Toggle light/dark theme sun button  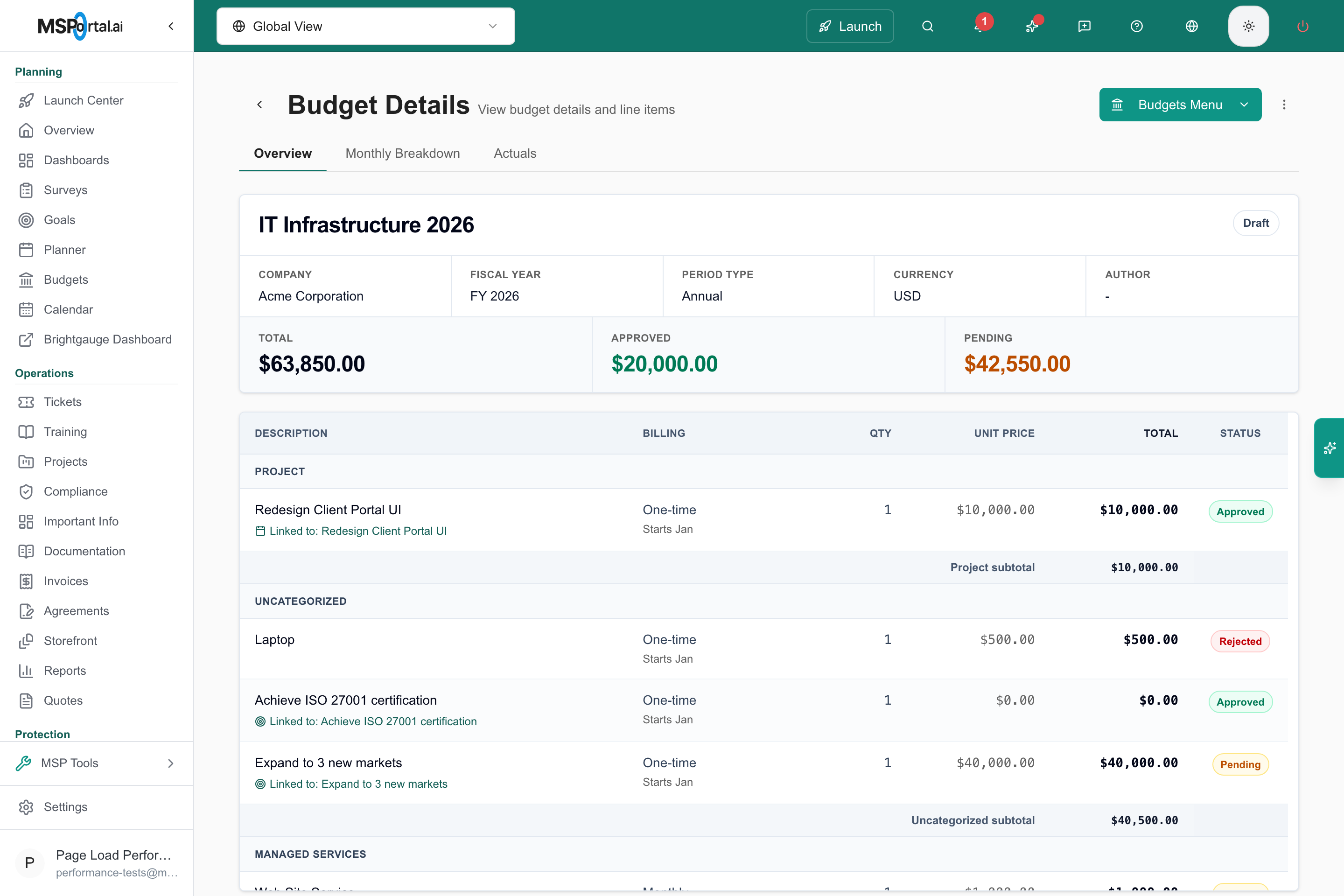[x=1249, y=26]
